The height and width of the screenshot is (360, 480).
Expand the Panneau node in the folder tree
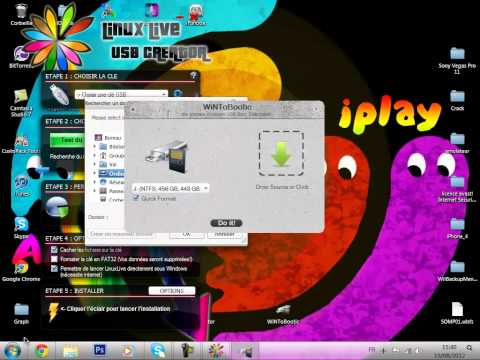[x=95, y=191]
